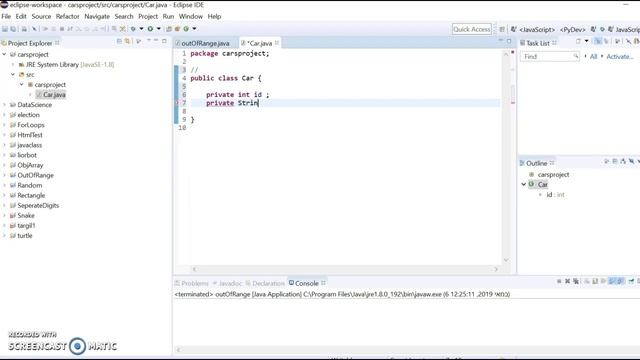This screenshot has width=640, height=360.
Task: Open the Task List New Task dropdown arrow
Action: coord(587,41)
